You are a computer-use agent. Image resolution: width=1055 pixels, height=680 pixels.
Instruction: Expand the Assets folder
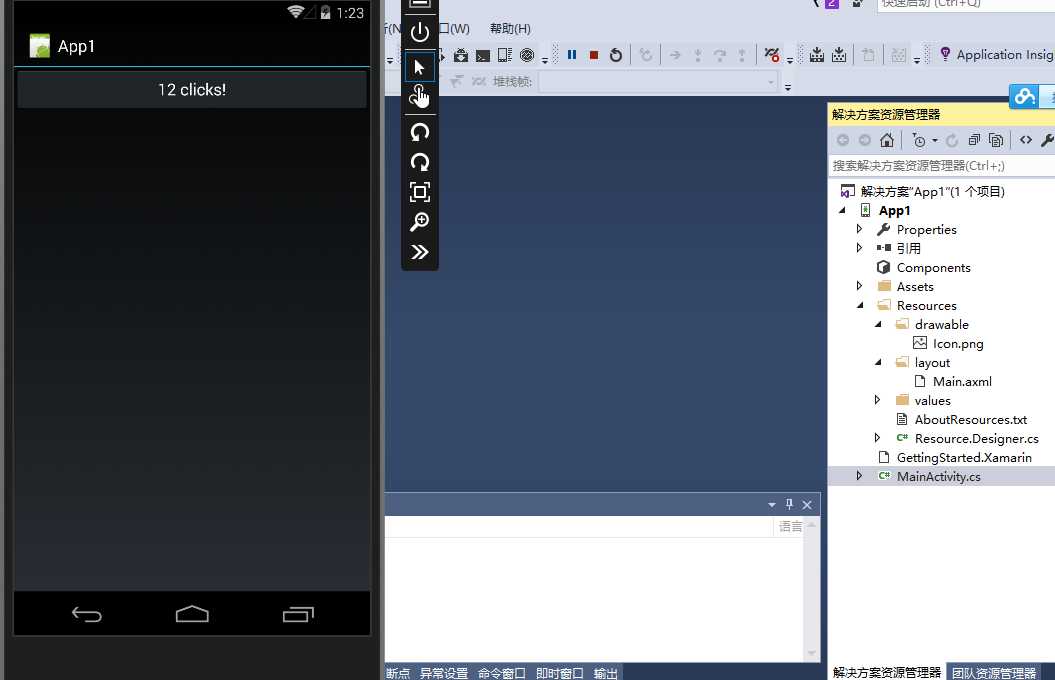coord(859,287)
